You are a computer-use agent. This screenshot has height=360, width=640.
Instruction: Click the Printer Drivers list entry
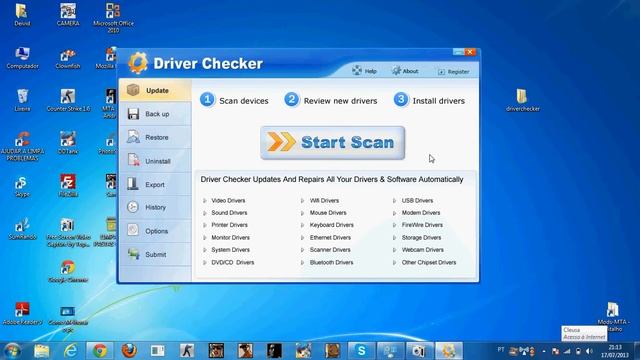(225, 225)
